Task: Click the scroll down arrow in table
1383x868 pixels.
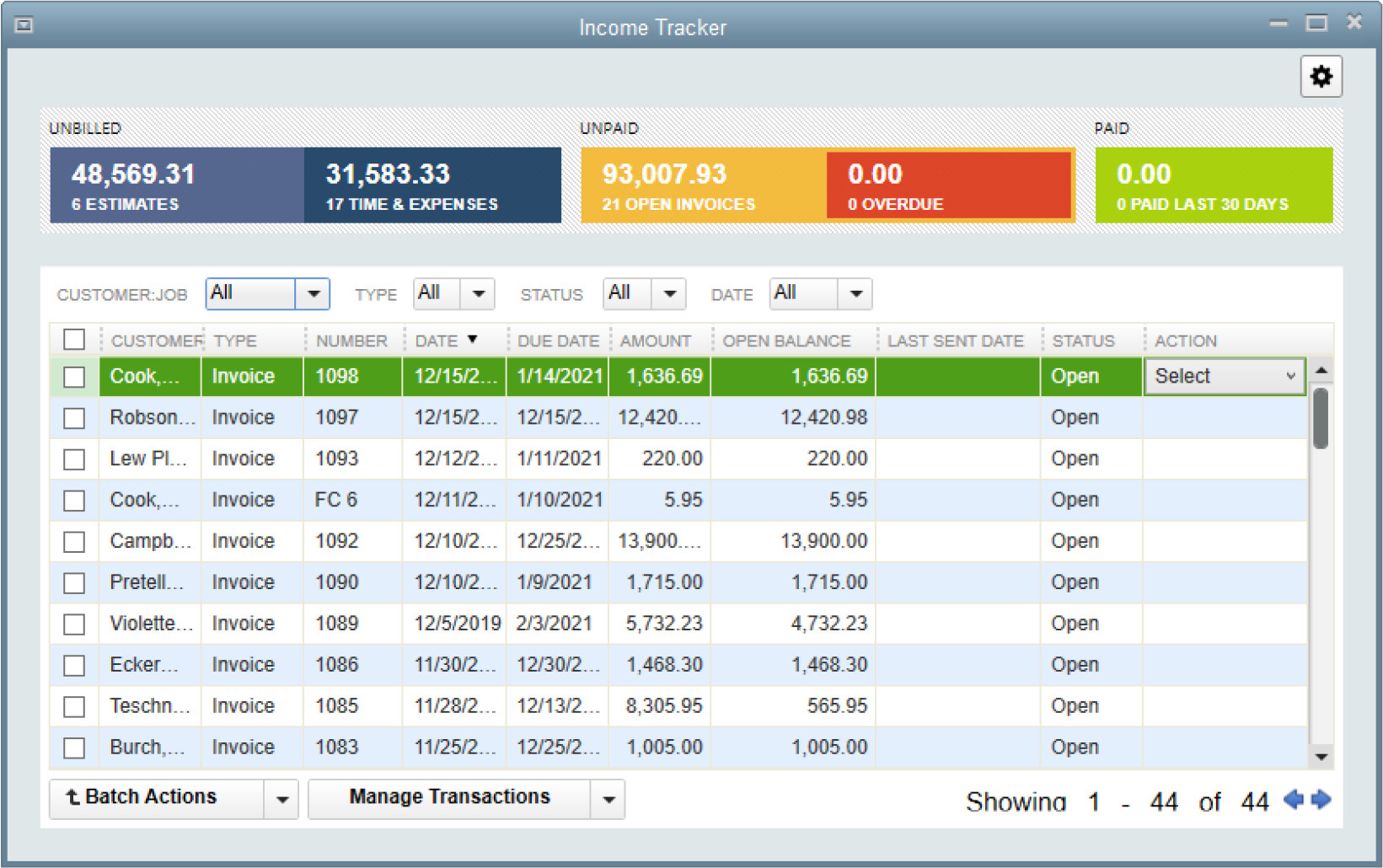Action: [x=1321, y=757]
